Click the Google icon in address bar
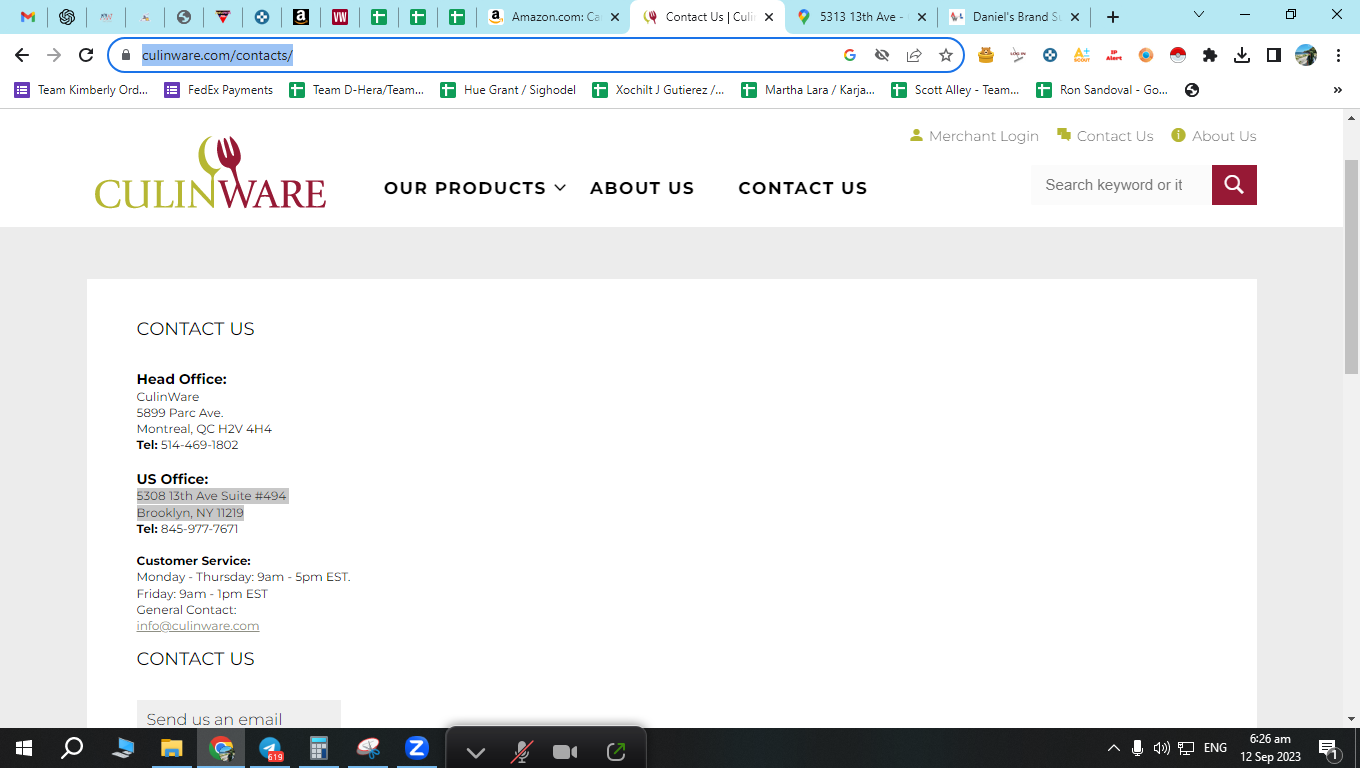 click(x=850, y=55)
